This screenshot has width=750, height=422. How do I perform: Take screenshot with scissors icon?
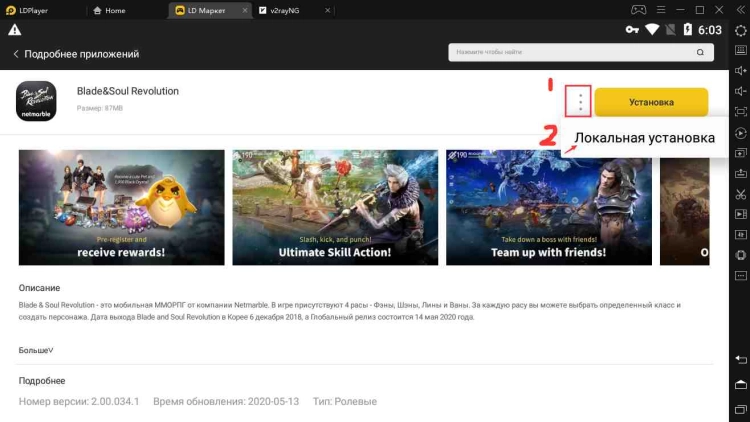click(x=740, y=194)
